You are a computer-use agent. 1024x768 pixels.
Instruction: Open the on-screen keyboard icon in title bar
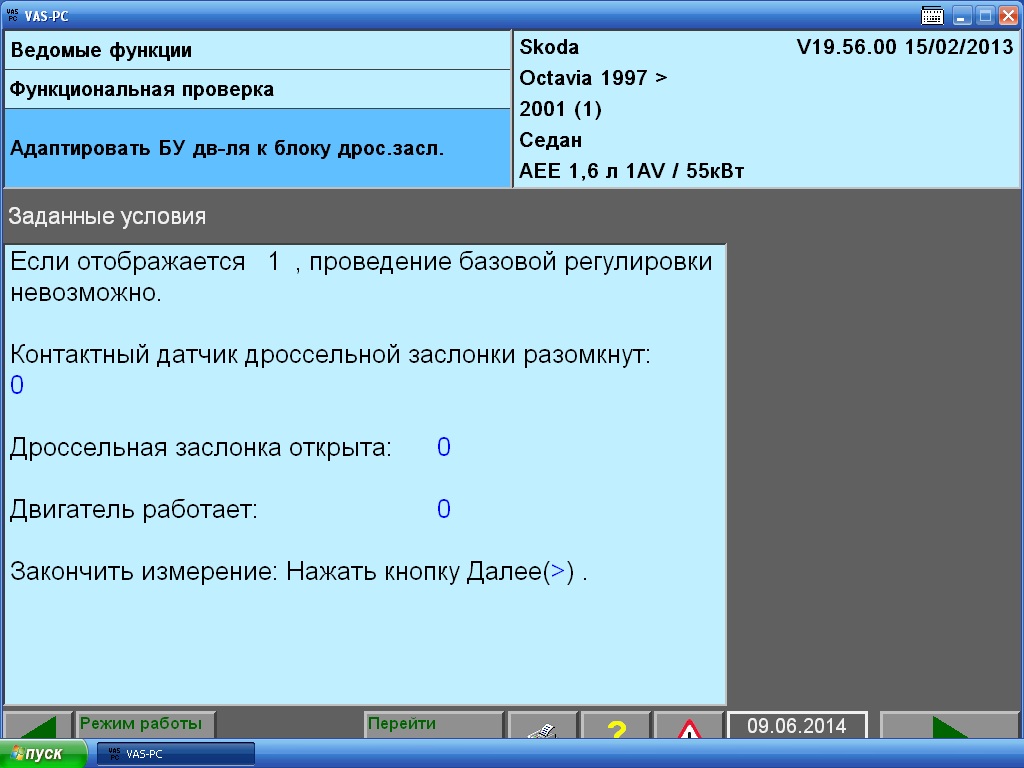(932, 16)
